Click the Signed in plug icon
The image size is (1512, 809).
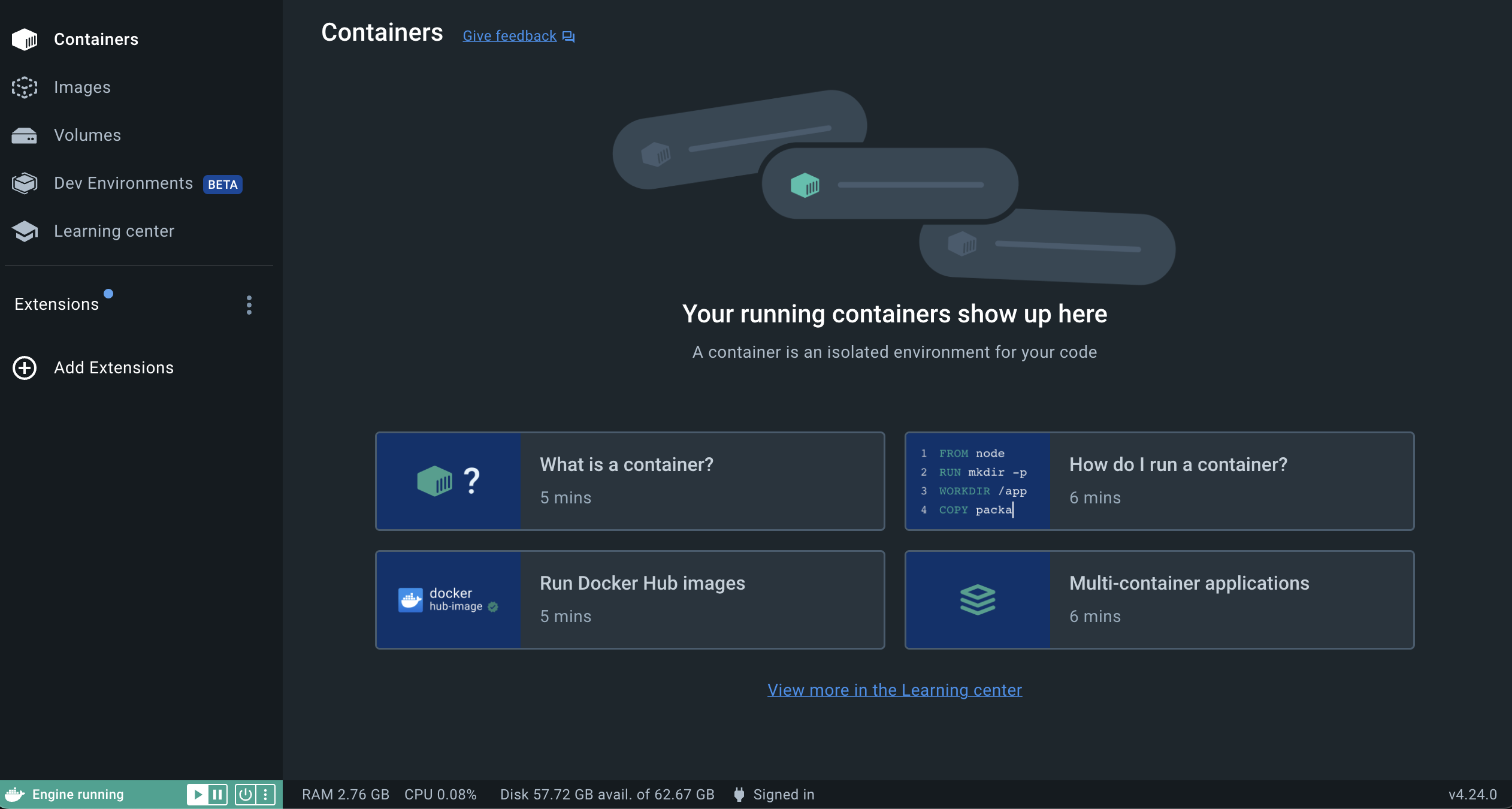(739, 795)
